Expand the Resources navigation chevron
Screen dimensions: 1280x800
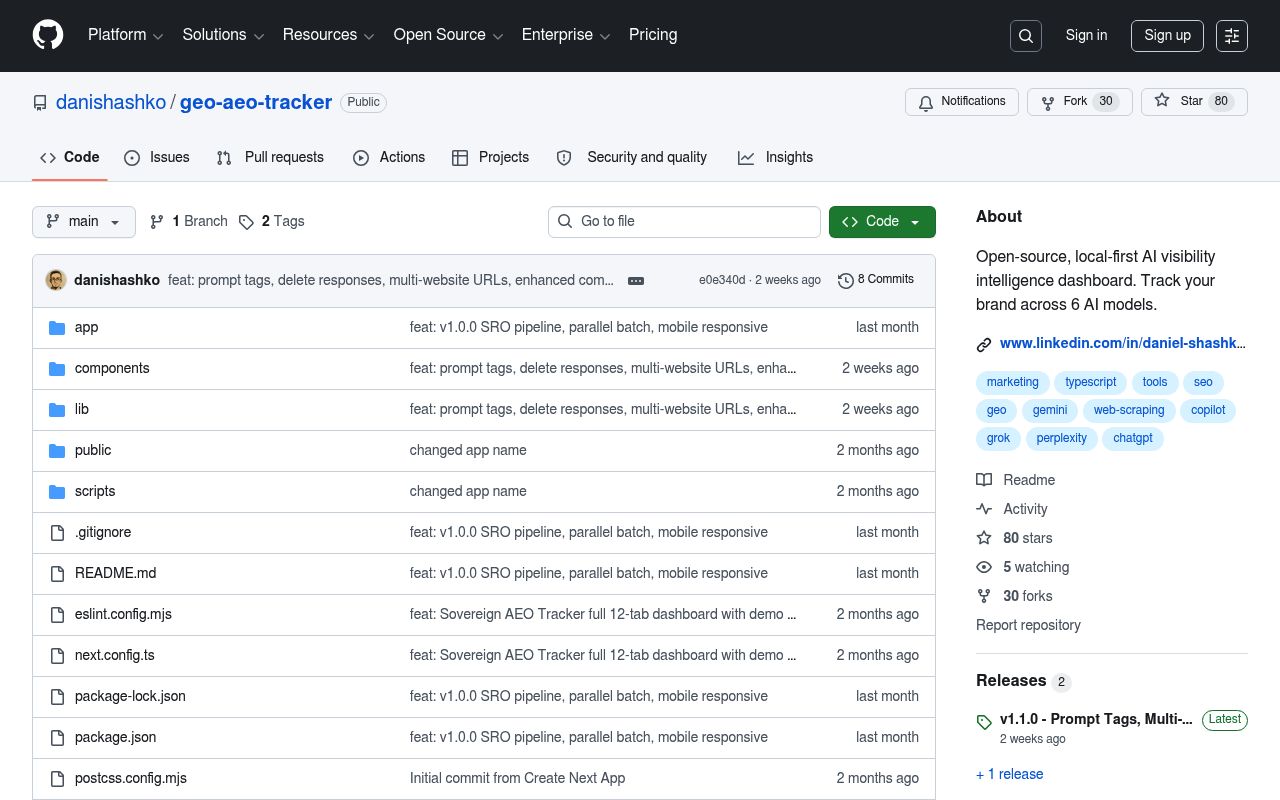tap(368, 35)
